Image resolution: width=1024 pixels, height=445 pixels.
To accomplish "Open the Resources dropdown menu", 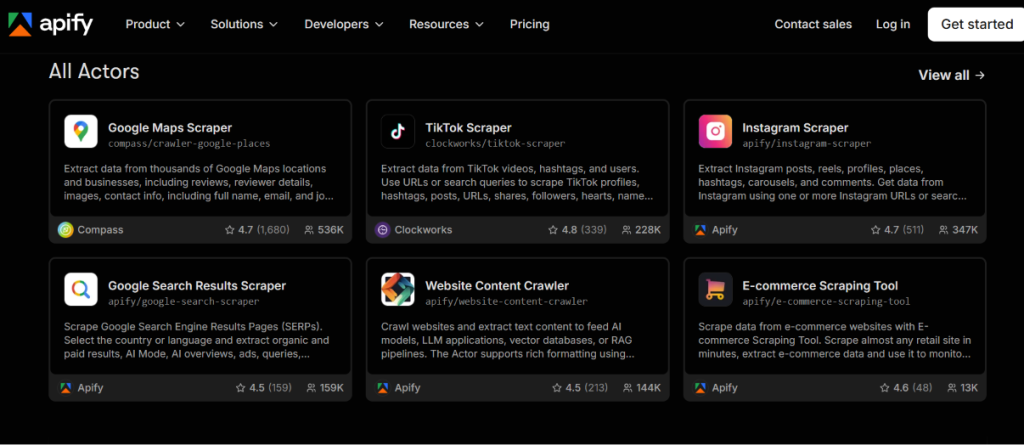I will click(446, 24).
